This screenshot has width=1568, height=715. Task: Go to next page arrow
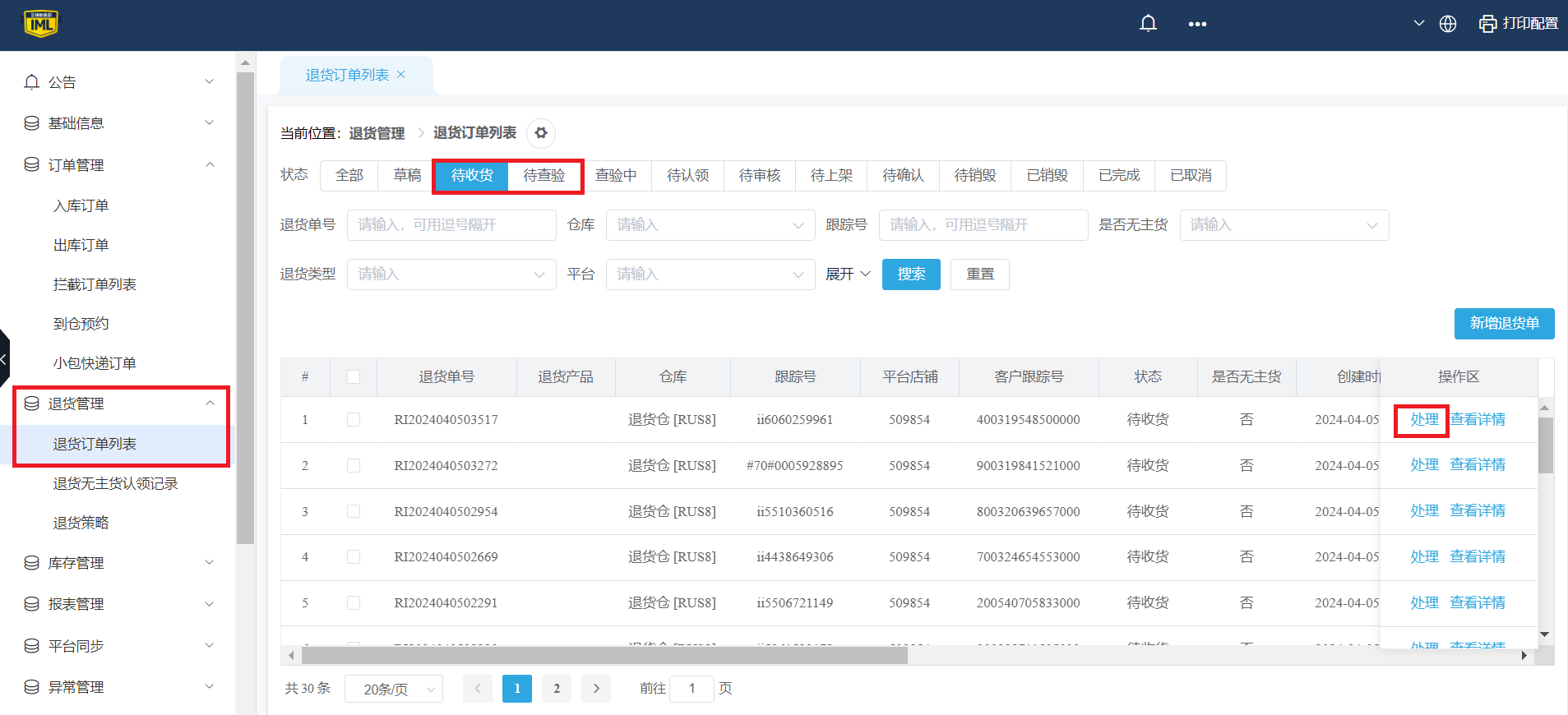tap(596, 689)
